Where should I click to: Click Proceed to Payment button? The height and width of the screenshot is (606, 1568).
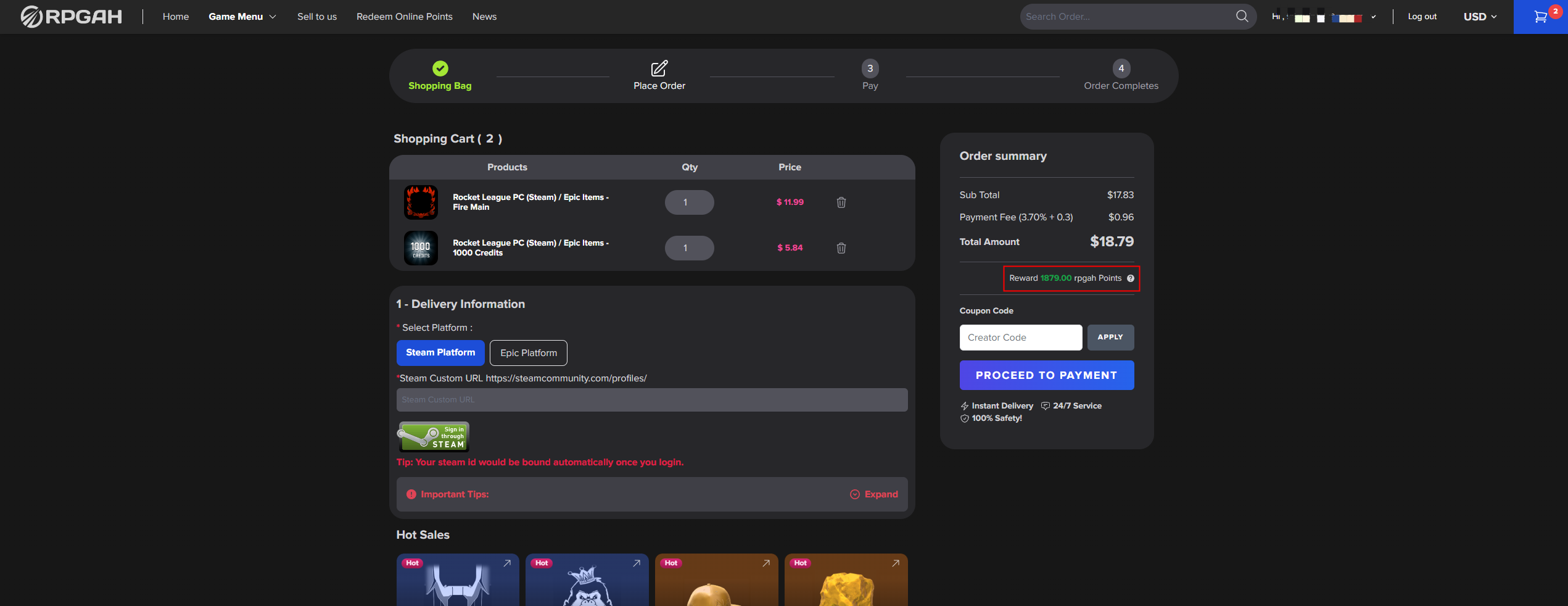pos(1047,375)
